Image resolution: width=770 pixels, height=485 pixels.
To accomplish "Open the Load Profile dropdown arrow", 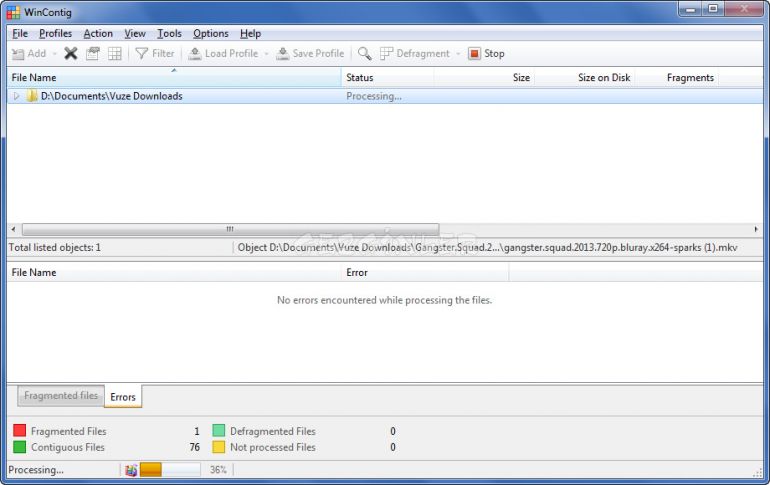I will point(266,54).
